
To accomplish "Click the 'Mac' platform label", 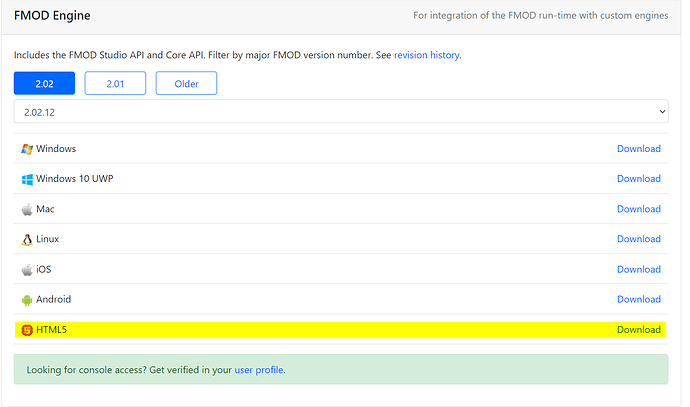I will 45,209.
